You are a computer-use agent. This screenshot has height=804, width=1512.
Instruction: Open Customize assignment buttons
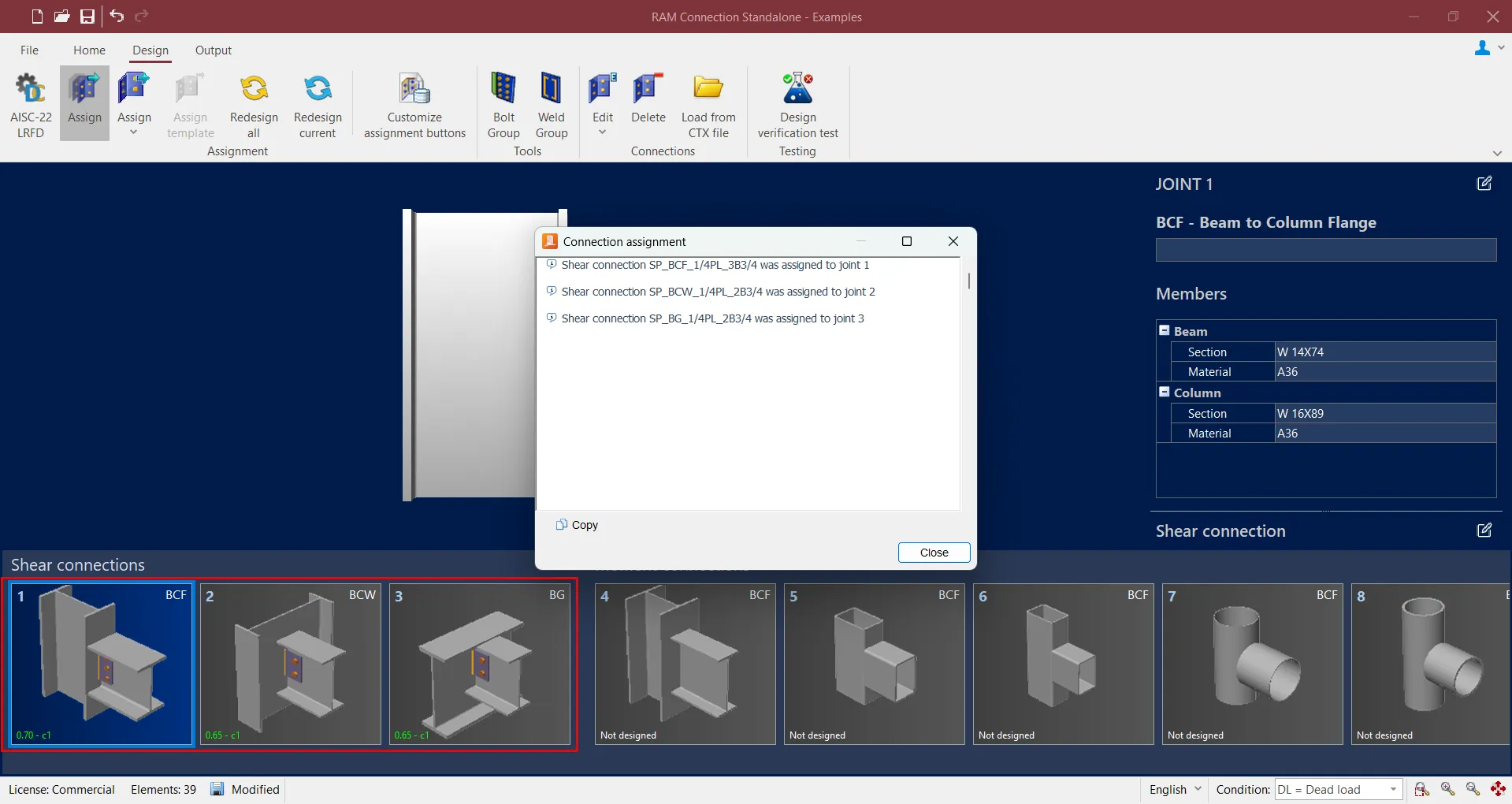[414, 106]
